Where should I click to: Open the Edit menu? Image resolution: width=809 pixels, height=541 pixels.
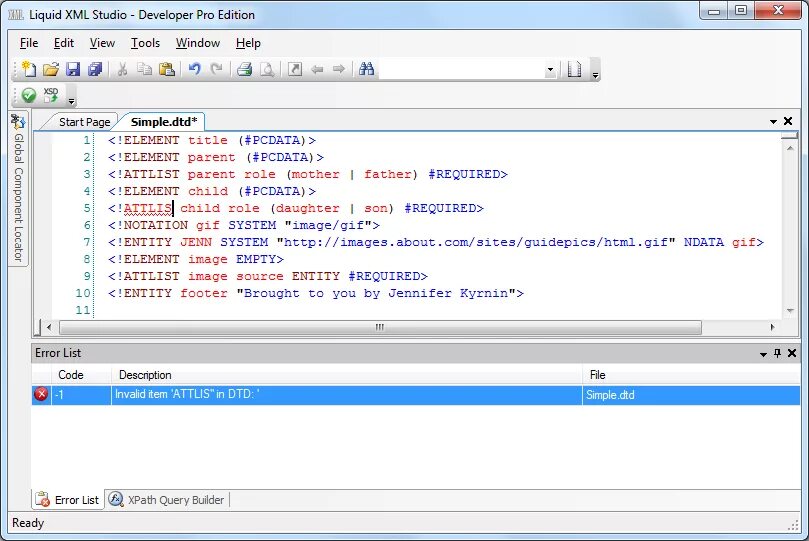click(64, 43)
